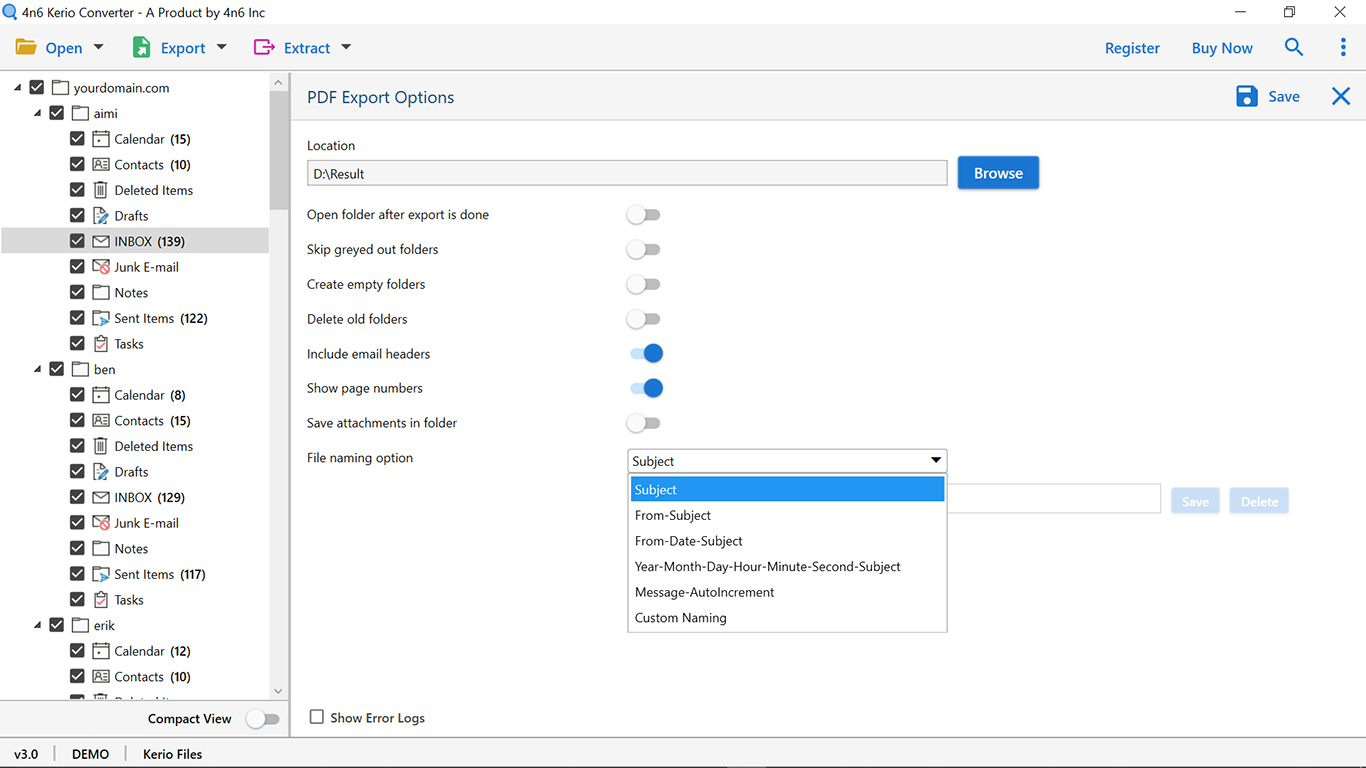Click the Open folder icon in toolbar
Viewport: 1366px width, 768px height.
[x=26, y=47]
